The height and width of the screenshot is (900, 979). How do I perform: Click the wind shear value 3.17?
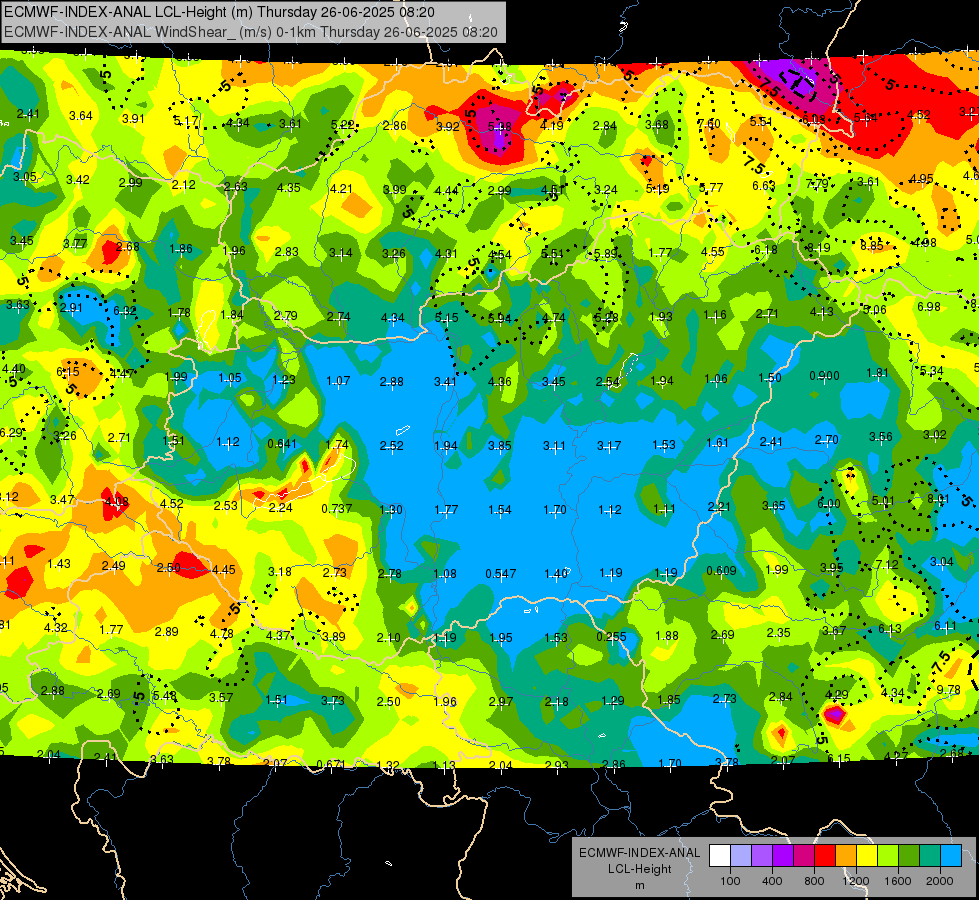[609, 445]
